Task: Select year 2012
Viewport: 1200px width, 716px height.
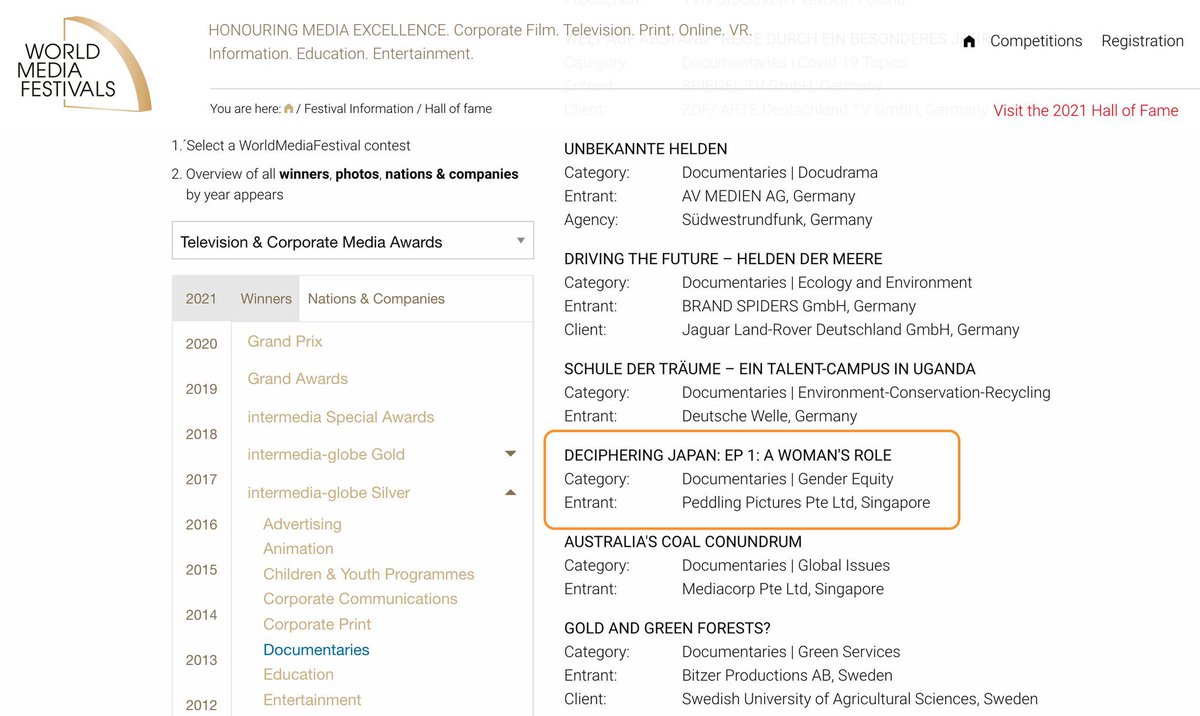Action: click(201, 705)
